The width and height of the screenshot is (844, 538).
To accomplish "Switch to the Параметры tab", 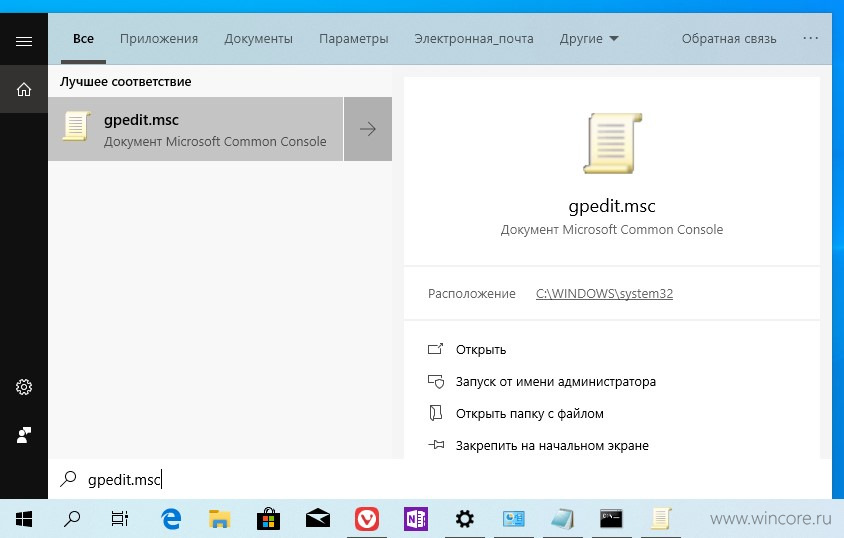I will pos(354,39).
